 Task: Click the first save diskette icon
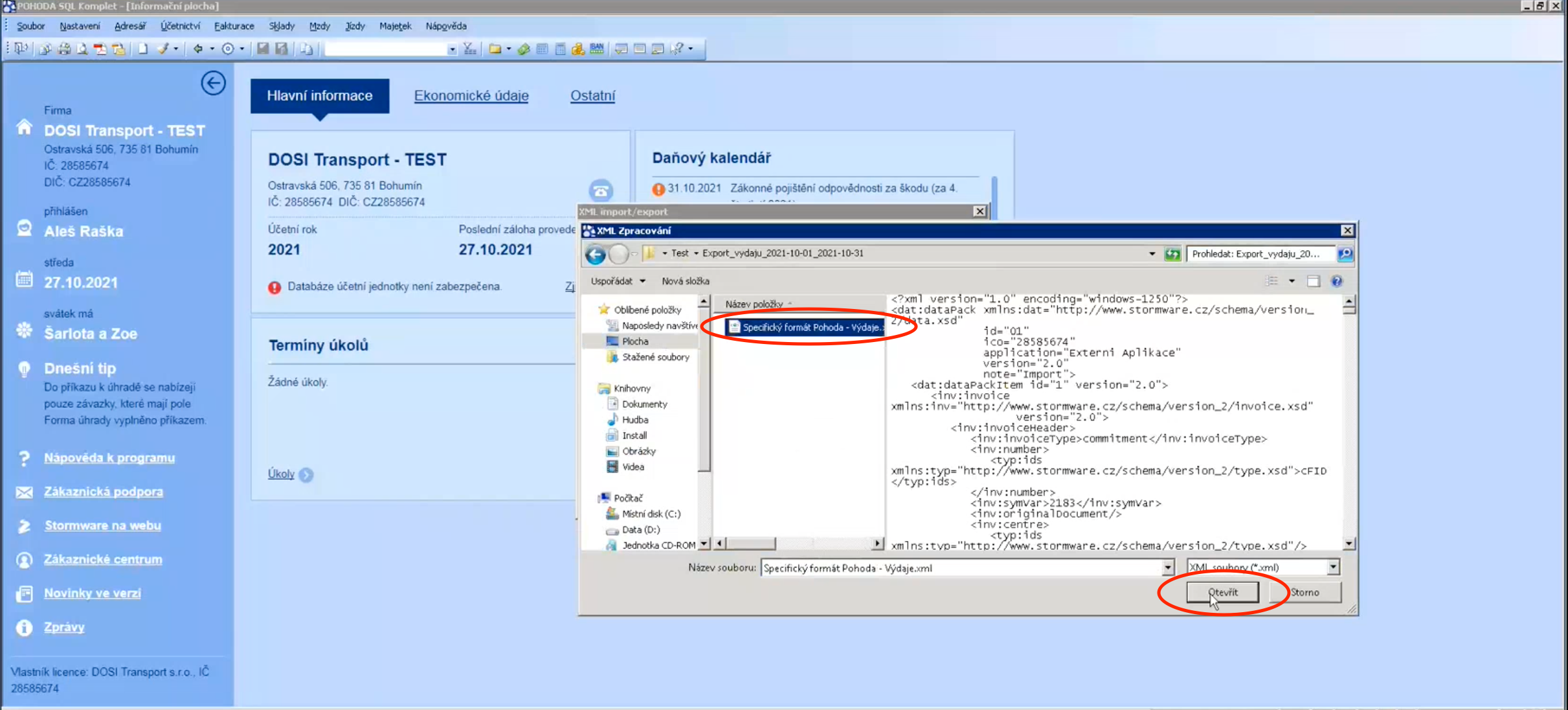coord(263,49)
